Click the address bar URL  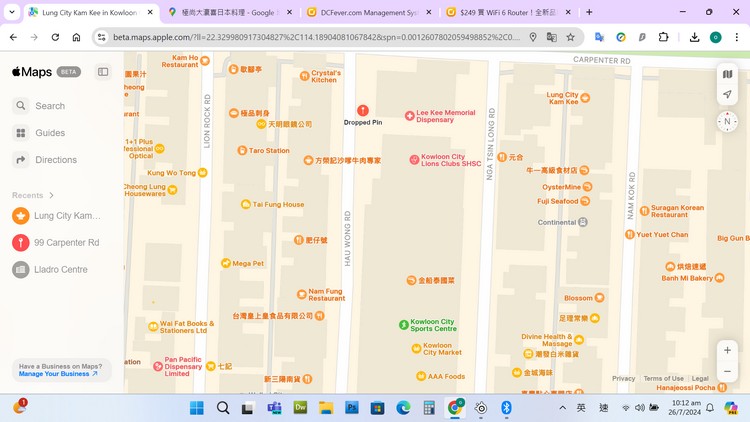pyautogui.click(x=316, y=37)
